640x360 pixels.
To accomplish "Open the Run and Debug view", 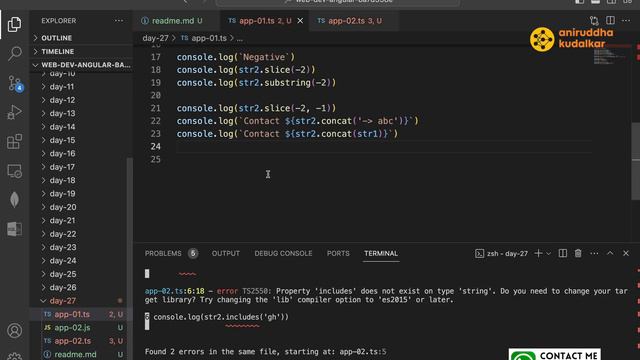I will coord(14,112).
